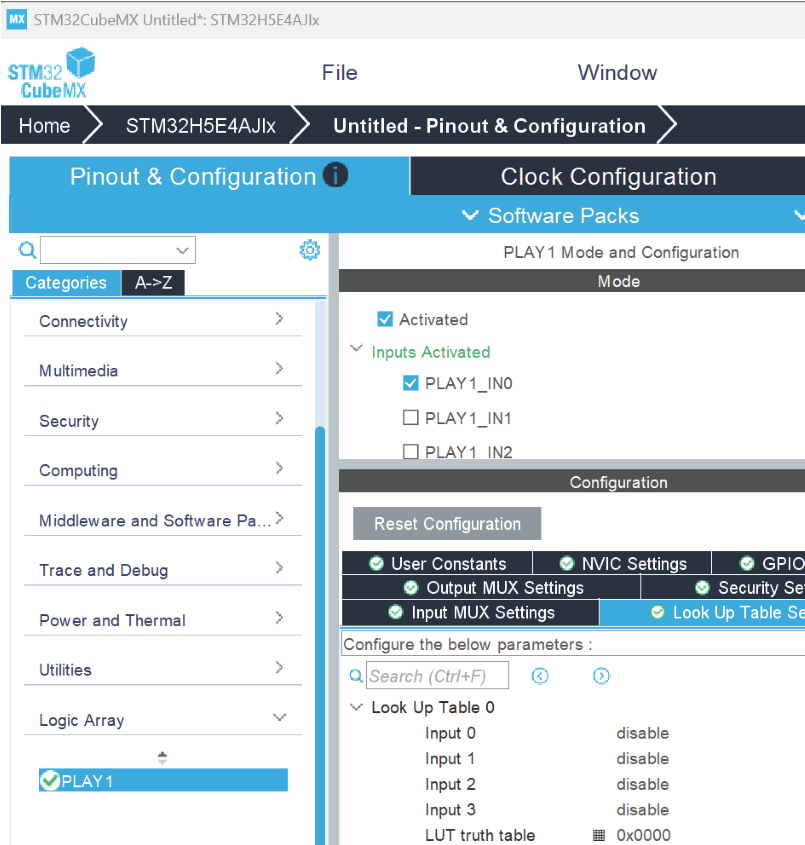
Task: Open the Input MUX Settings tab
Action: 470,612
